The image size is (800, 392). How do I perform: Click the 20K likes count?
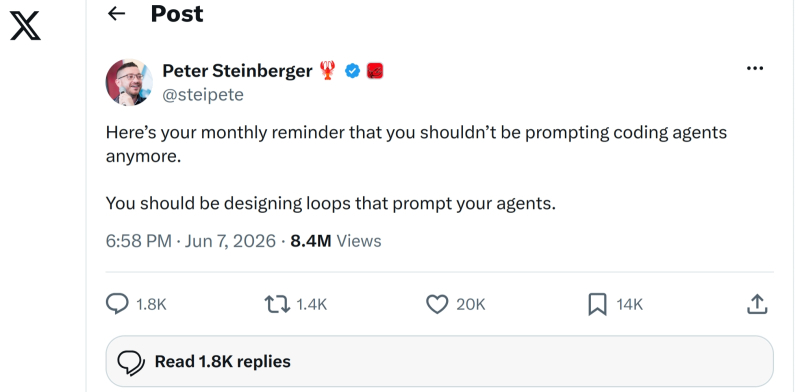coord(470,305)
